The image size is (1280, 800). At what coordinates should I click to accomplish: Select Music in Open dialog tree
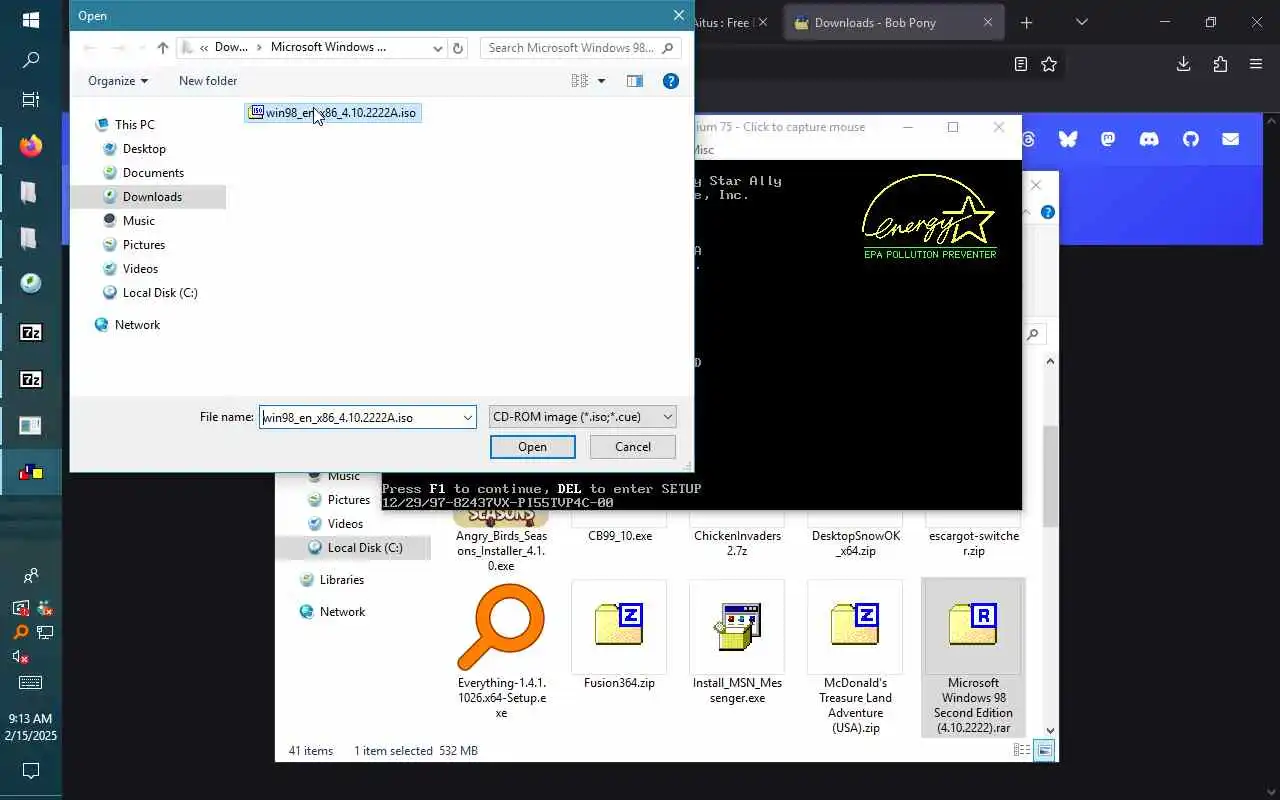tap(139, 221)
